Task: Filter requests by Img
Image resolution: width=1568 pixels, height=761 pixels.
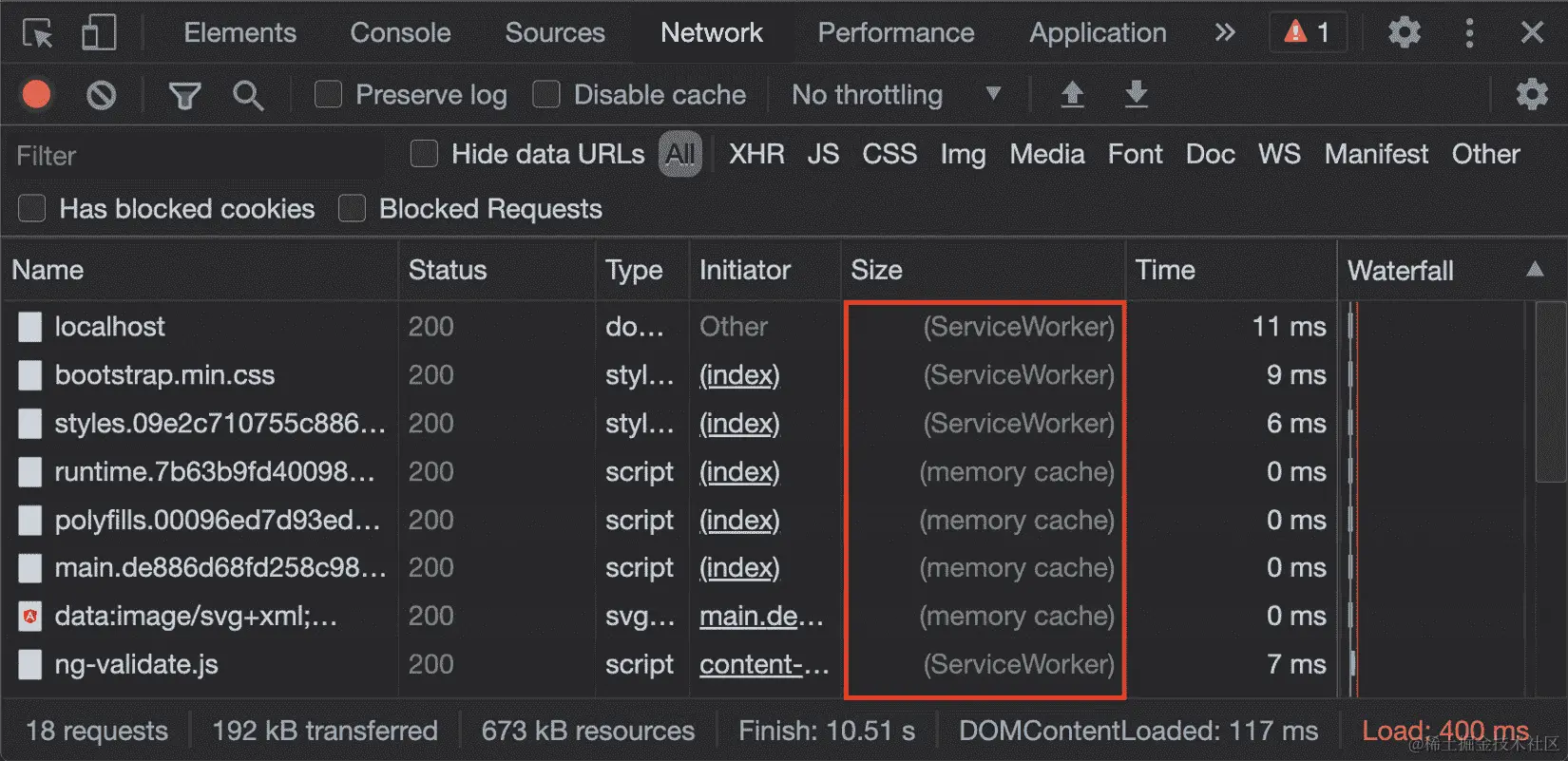Action: coord(963,155)
